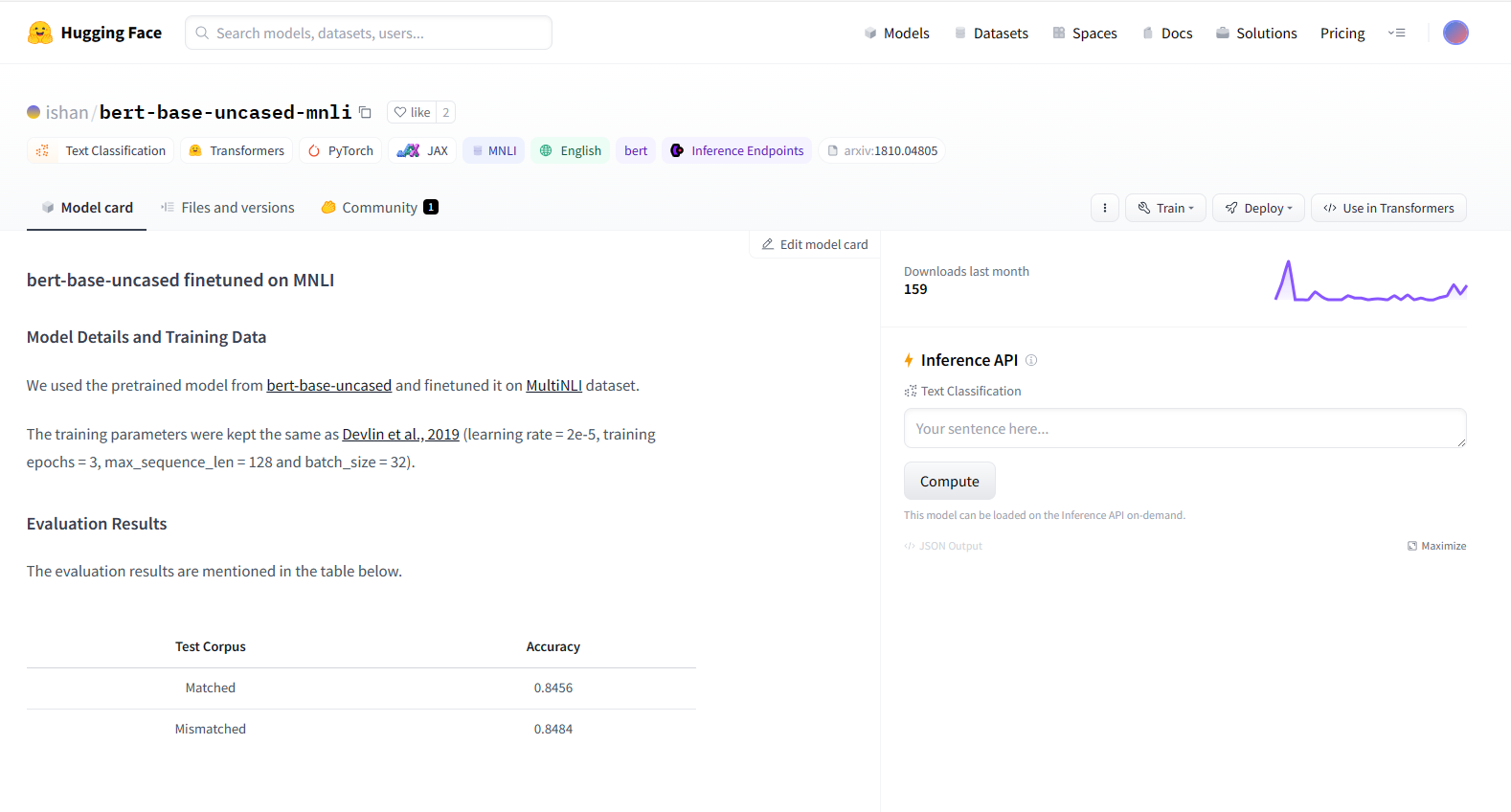Open the bert-base-uncased link
The height and width of the screenshot is (812, 1511).
pos(329,385)
